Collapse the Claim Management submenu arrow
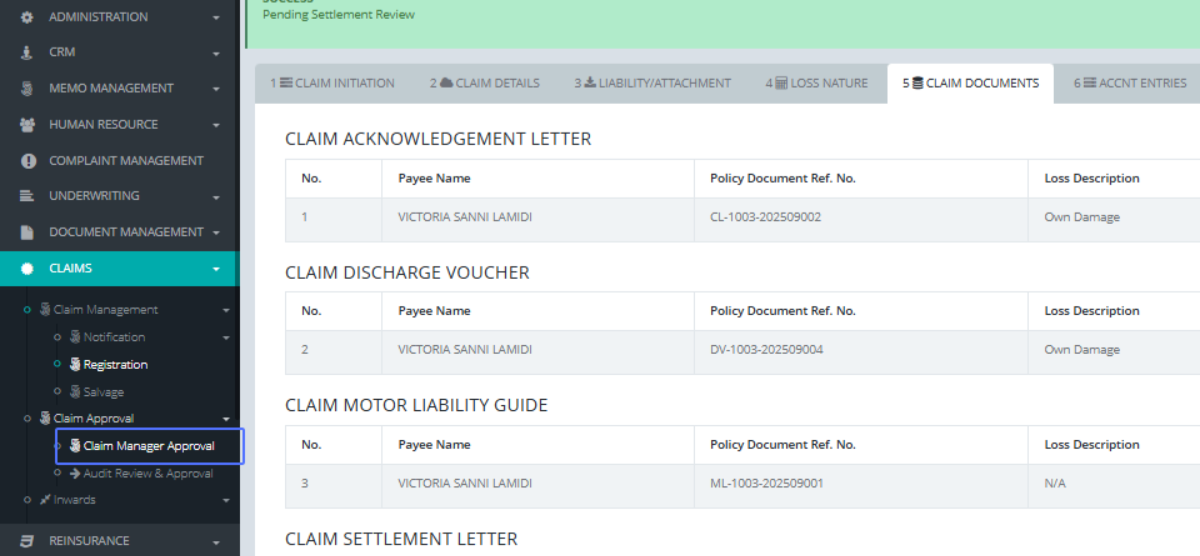Image resolution: width=1200 pixels, height=556 pixels. pos(226,311)
